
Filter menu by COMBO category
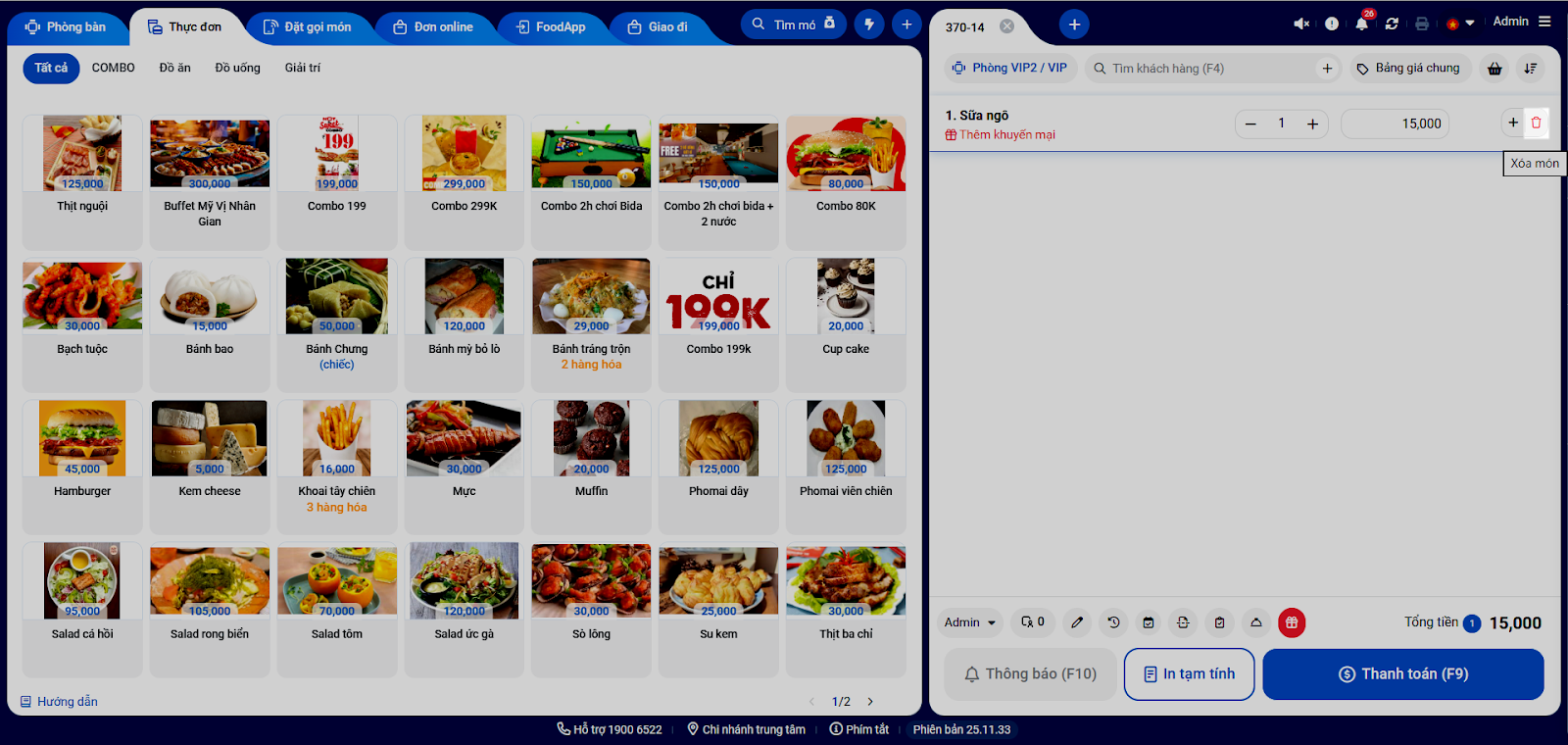114,68
